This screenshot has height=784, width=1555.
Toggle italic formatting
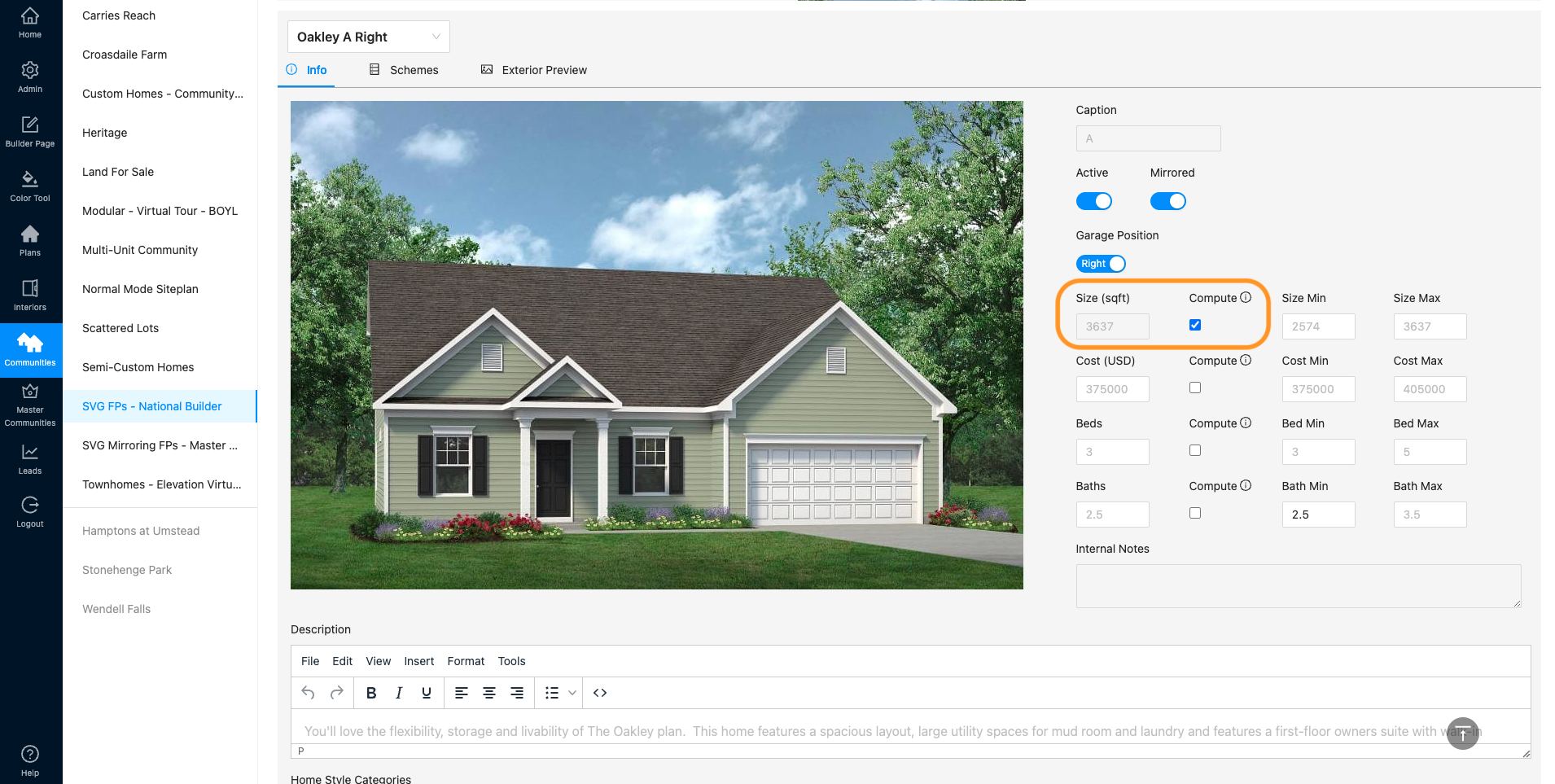click(399, 693)
